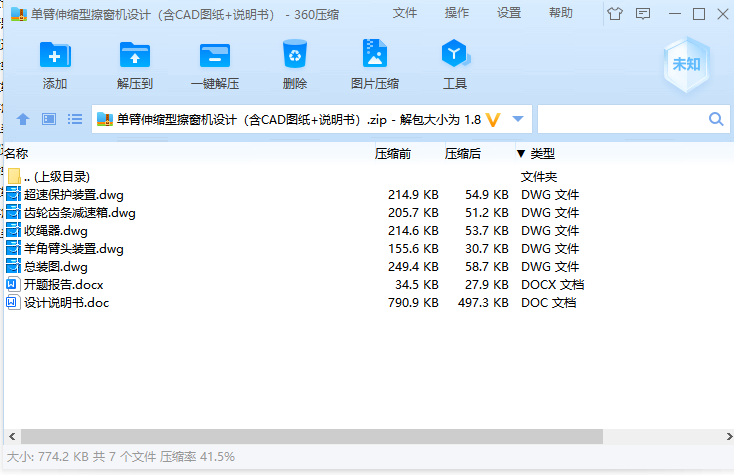Select the file name 总装图.dwg

coord(56,267)
